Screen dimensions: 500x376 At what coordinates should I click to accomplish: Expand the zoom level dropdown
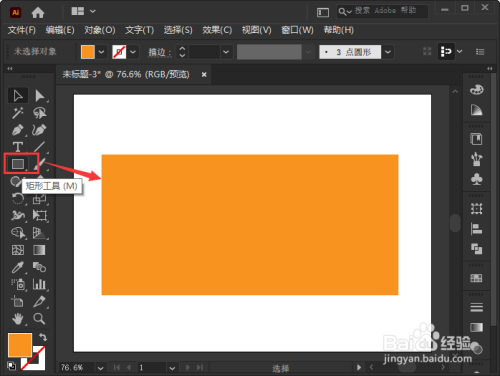tap(100, 368)
